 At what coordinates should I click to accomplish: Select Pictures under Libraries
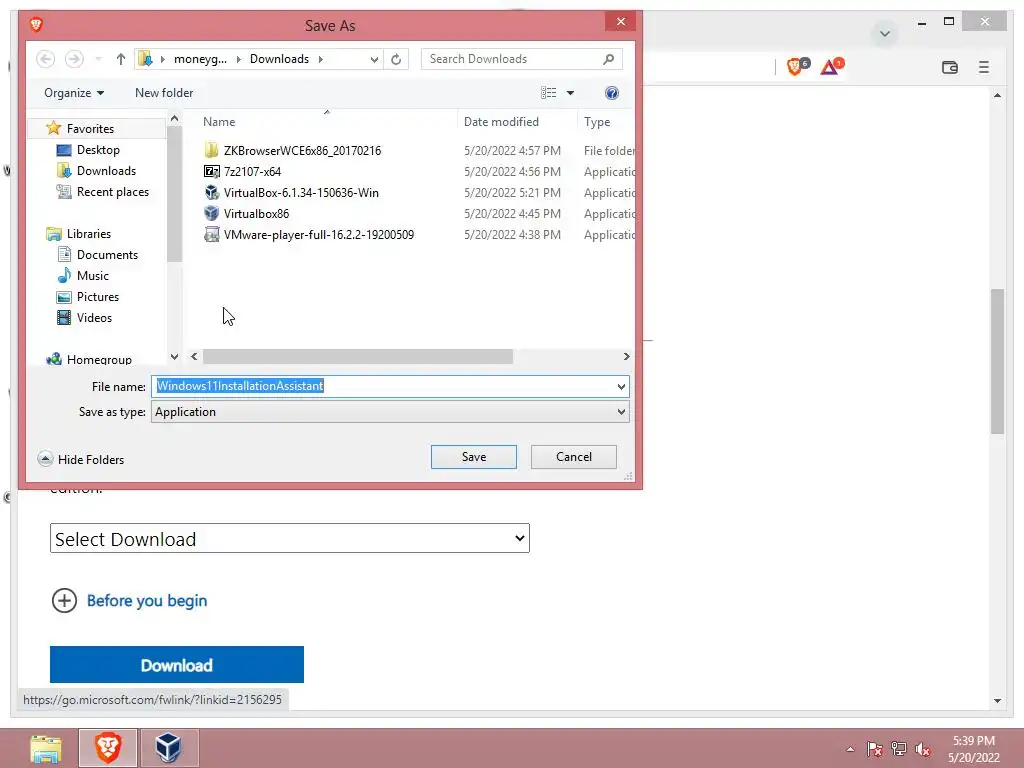pyautogui.click(x=98, y=296)
